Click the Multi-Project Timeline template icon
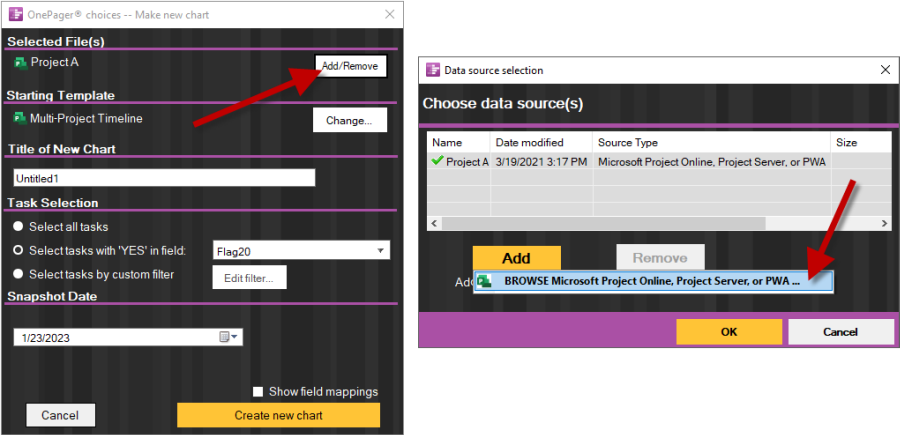The width and height of the screenshot is (900, 435). click(20, 119)
